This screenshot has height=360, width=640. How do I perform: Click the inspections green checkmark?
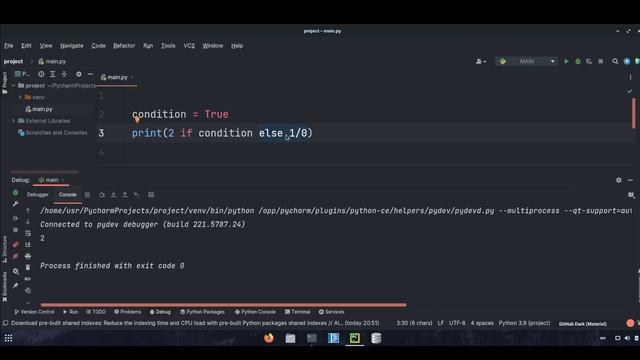630,91
